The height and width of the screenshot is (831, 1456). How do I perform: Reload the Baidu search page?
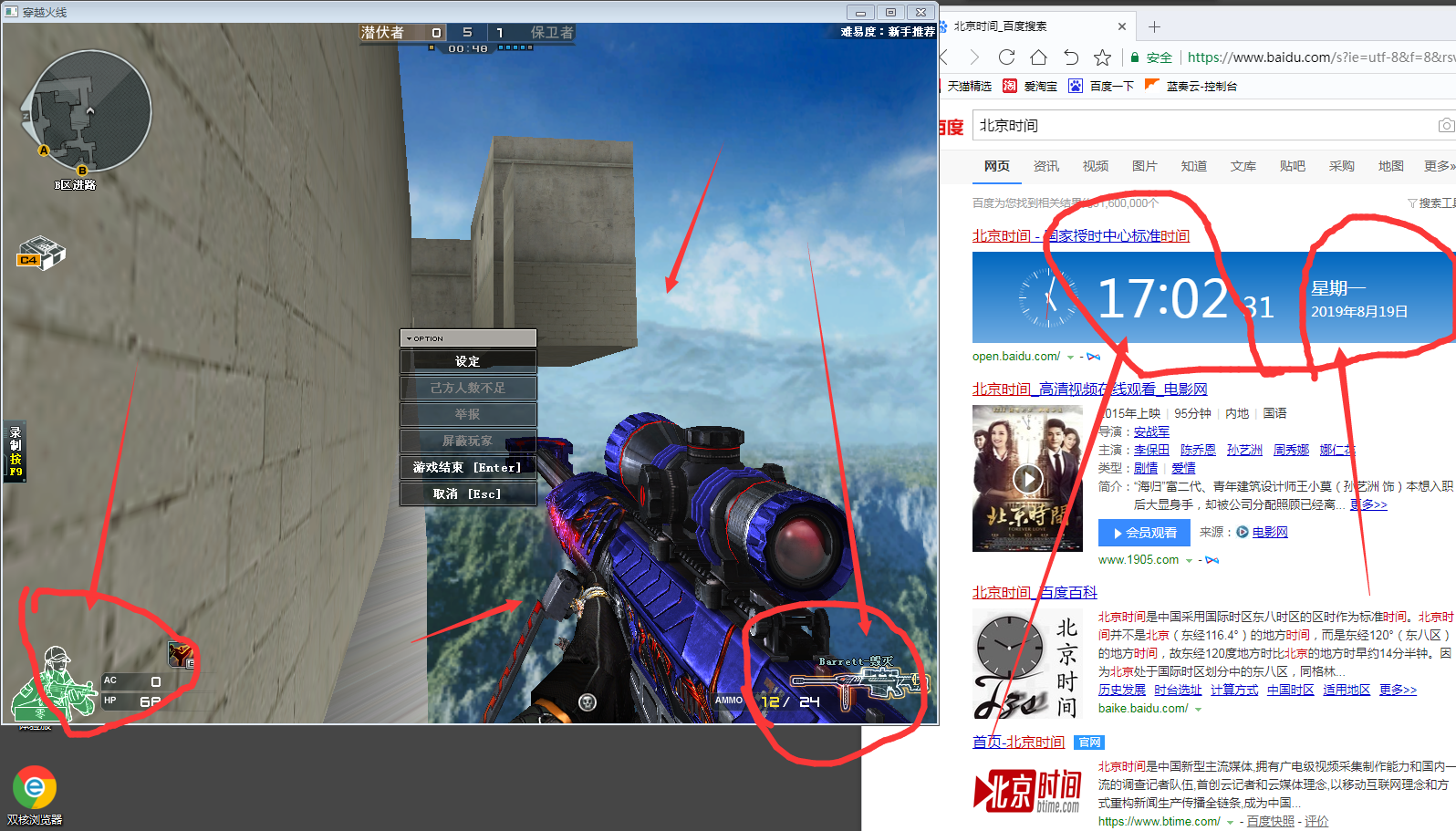(1006, 57)
